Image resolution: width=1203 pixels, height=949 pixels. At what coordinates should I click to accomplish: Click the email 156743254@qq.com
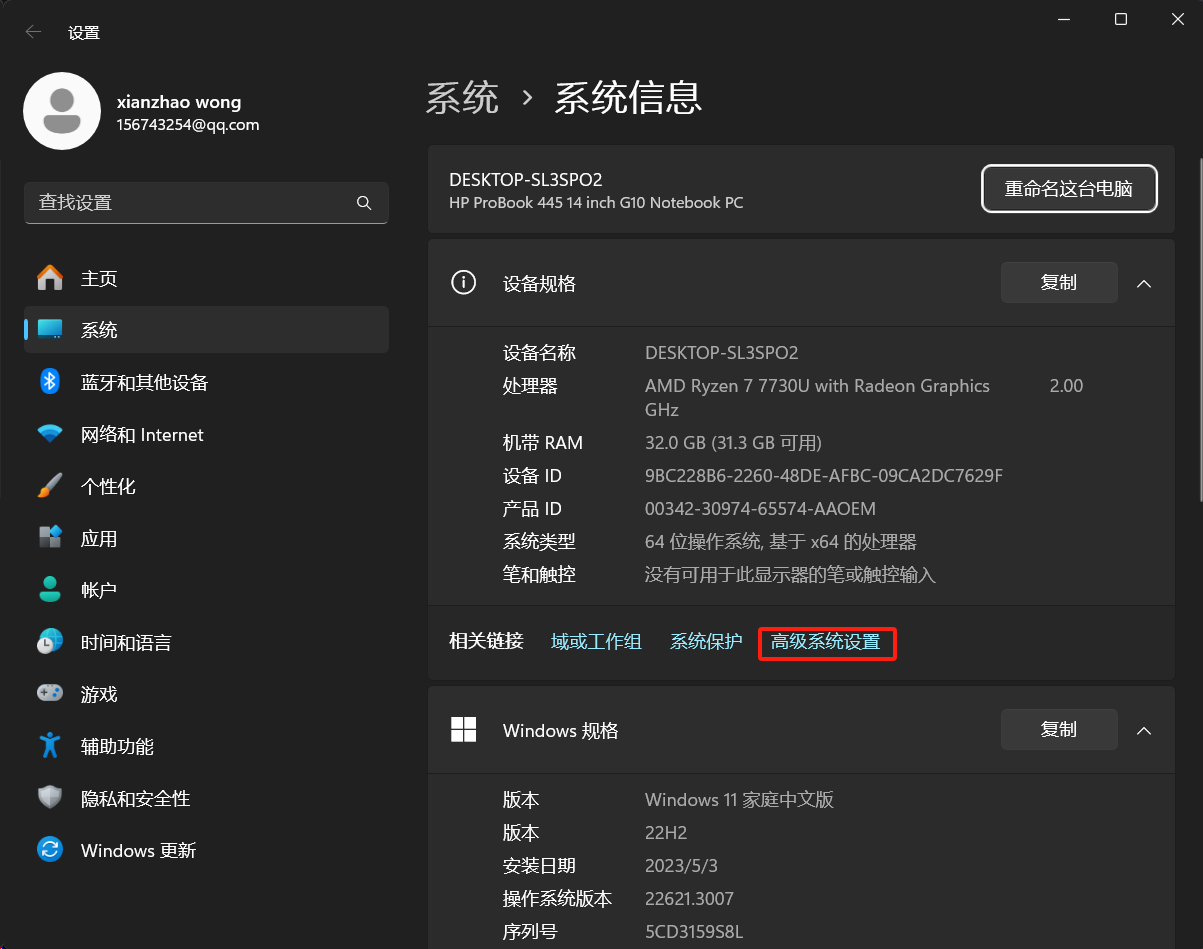188,125
